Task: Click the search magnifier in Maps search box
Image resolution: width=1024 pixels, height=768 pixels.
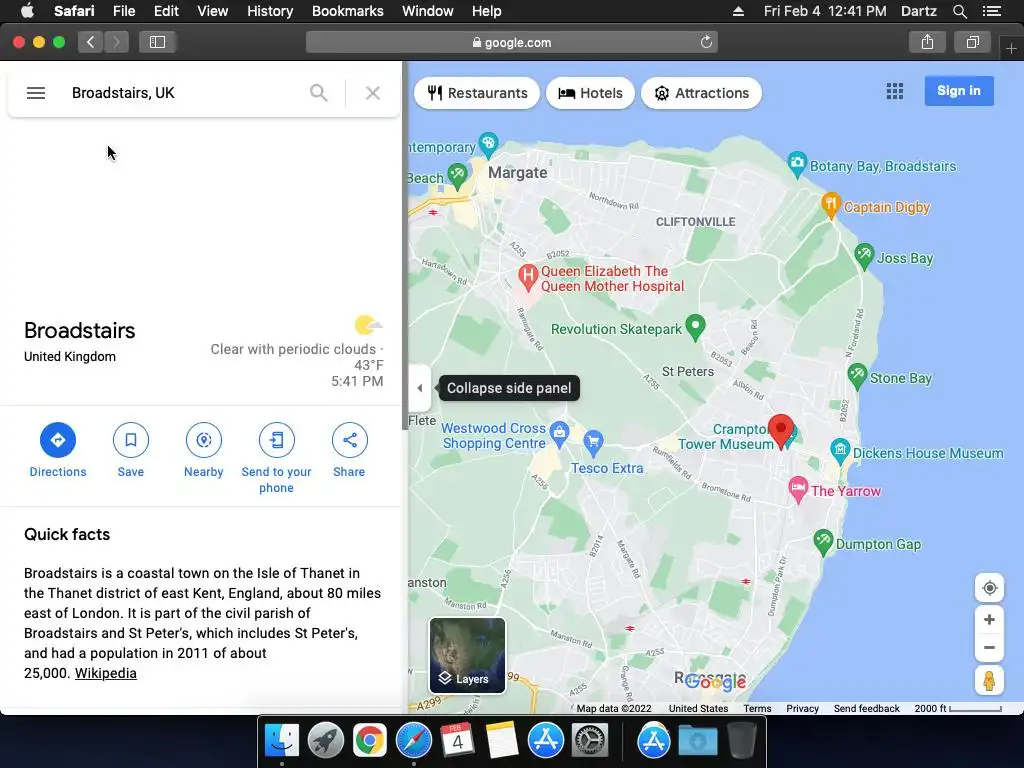Action: (x=319, y=93)
